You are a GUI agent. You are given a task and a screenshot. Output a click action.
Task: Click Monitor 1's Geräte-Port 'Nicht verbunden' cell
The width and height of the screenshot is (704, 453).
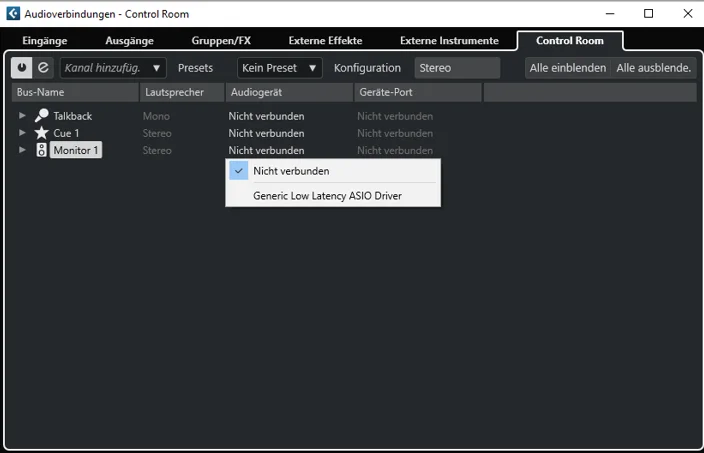coord(395,150)
